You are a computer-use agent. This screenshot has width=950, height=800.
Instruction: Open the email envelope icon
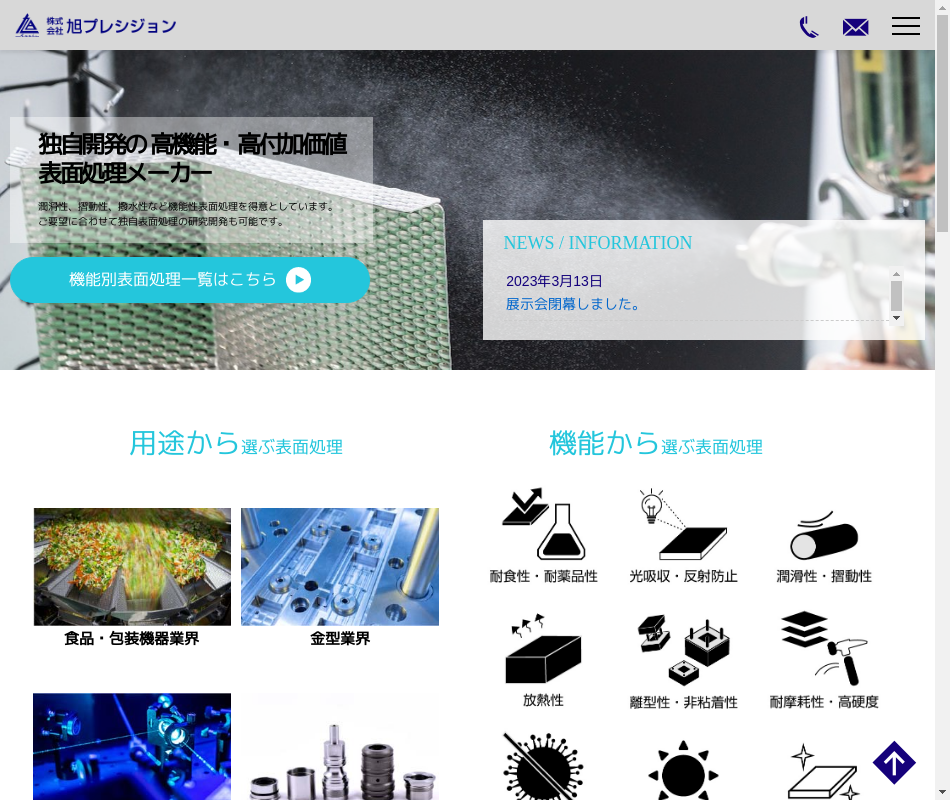855,27
